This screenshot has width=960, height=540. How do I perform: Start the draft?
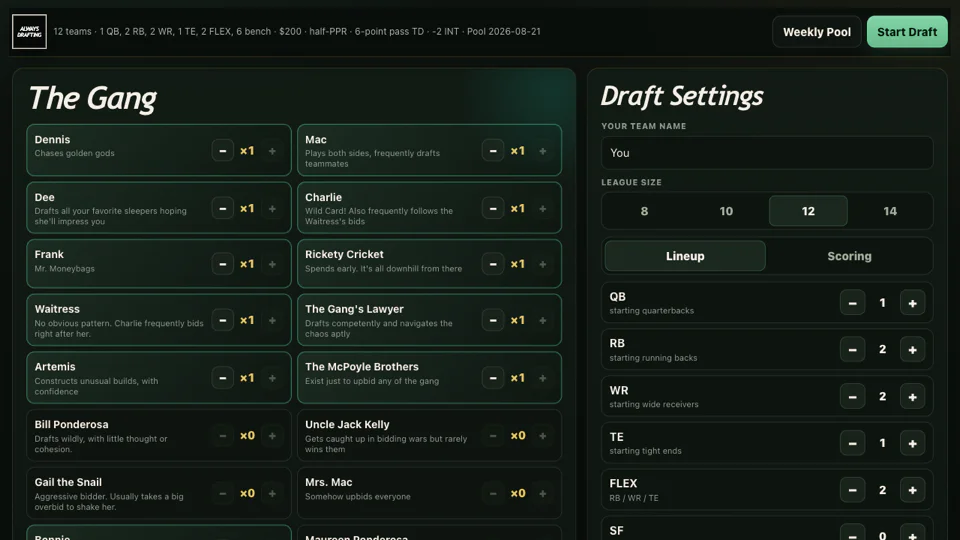coord(907,32)
